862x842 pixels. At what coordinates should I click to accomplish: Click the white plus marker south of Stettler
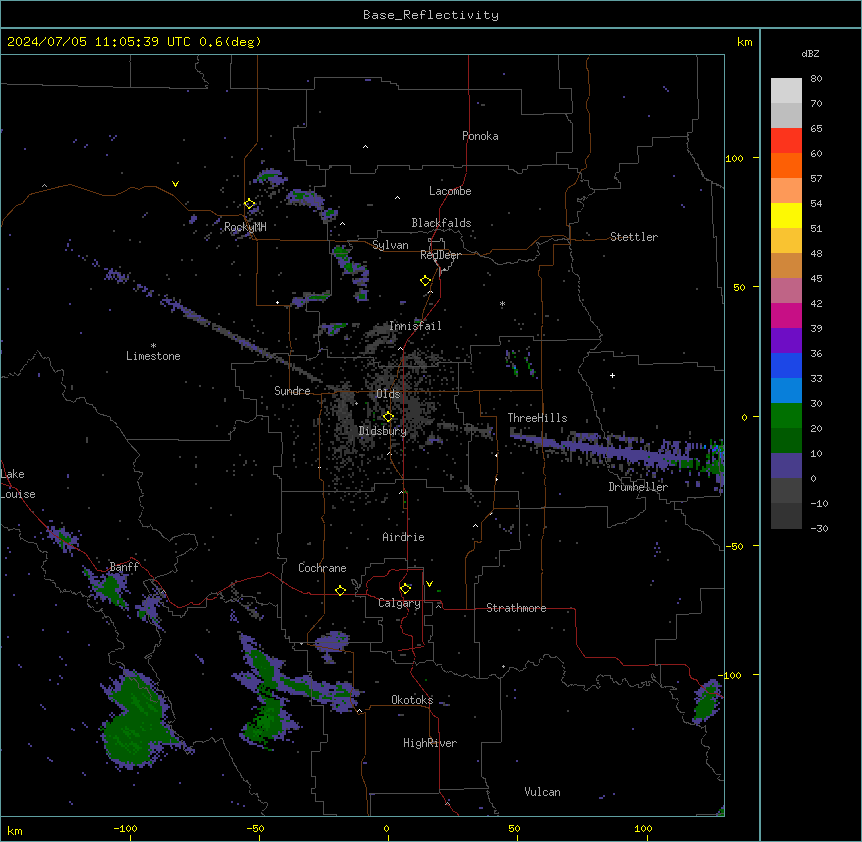[x=612, y=375]
